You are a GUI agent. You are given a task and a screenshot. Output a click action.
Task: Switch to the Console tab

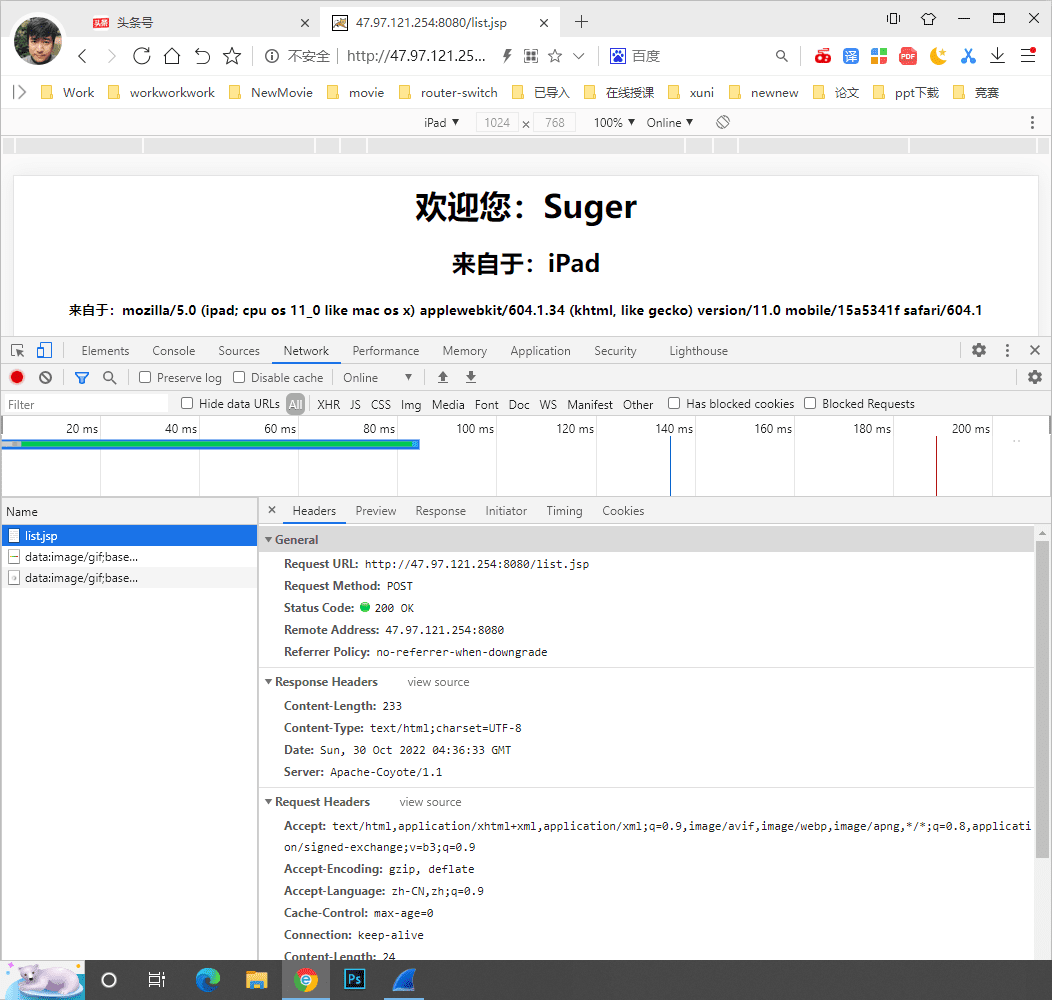coord(173,351)
